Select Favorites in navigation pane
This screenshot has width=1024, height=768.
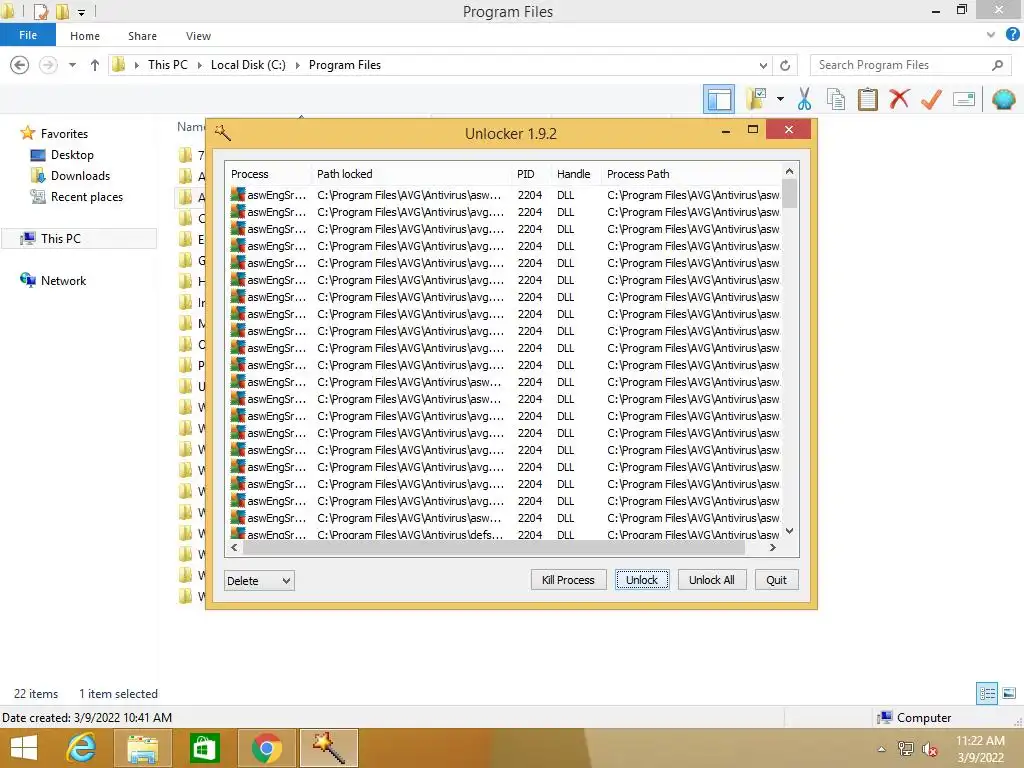pyautogui.click(x=64, y=133)
